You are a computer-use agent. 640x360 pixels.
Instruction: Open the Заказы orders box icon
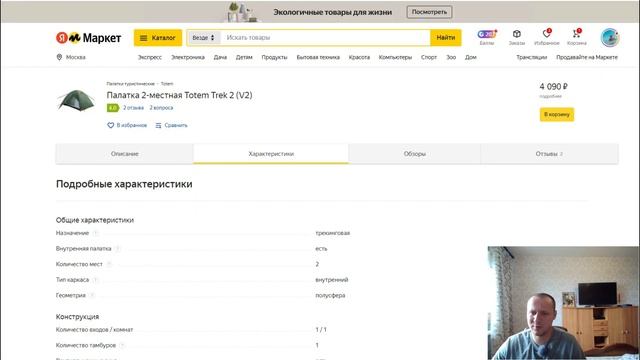[517, 37]
